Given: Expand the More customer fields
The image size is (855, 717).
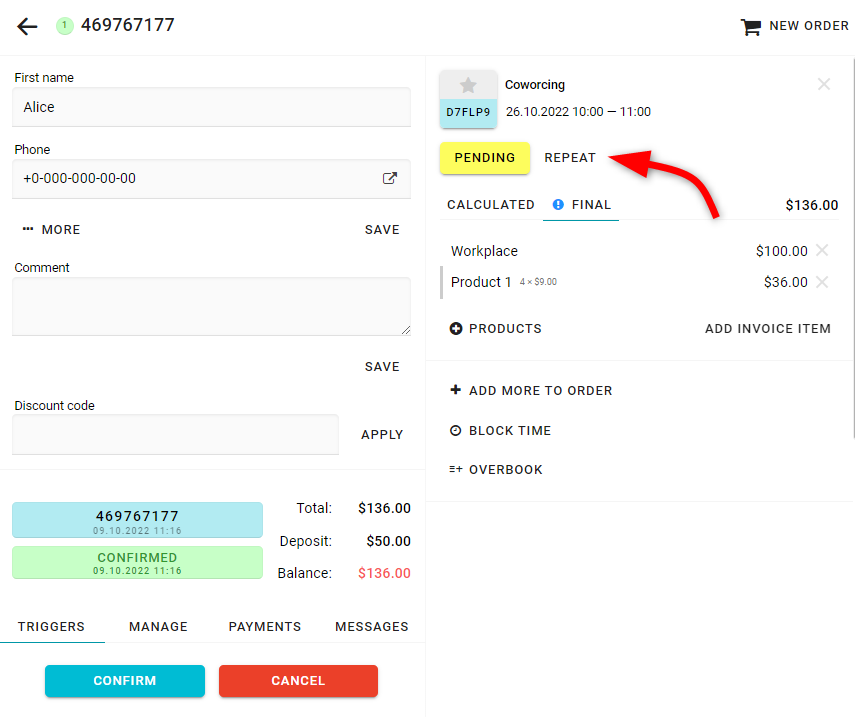Looking at the screenshot, I should [51, 230].
